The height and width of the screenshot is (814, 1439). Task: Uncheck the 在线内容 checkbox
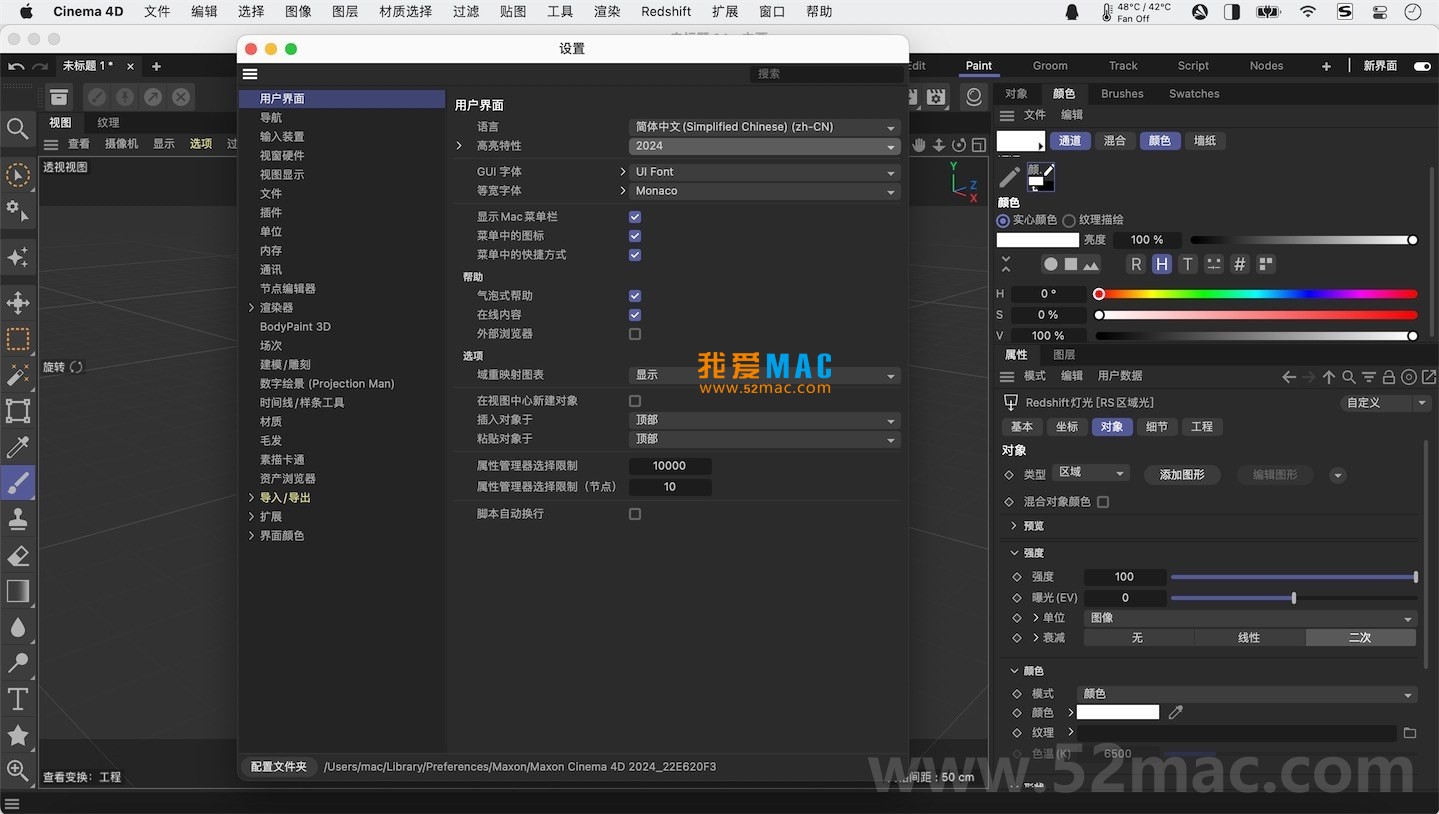(635, 315)
